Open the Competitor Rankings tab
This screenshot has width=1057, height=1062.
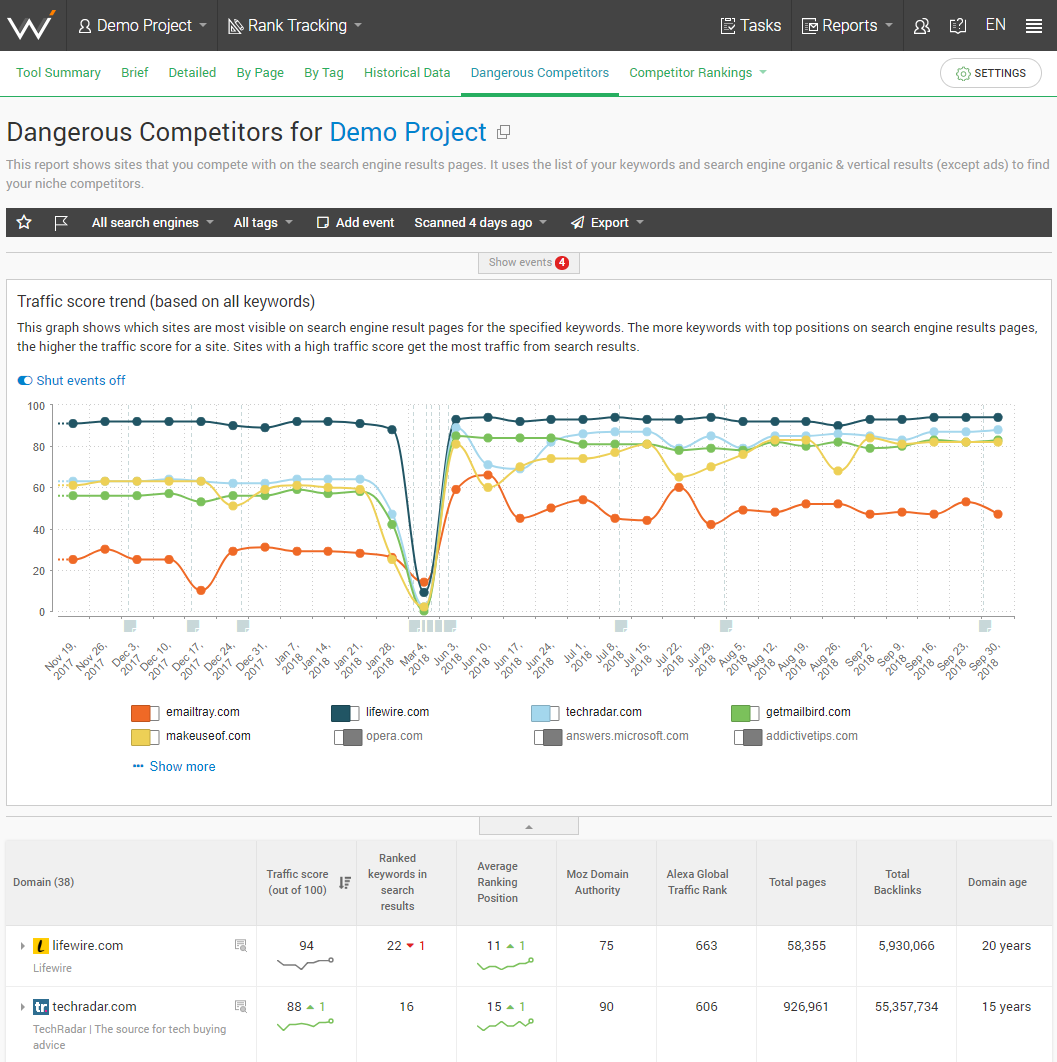[697, 72]
